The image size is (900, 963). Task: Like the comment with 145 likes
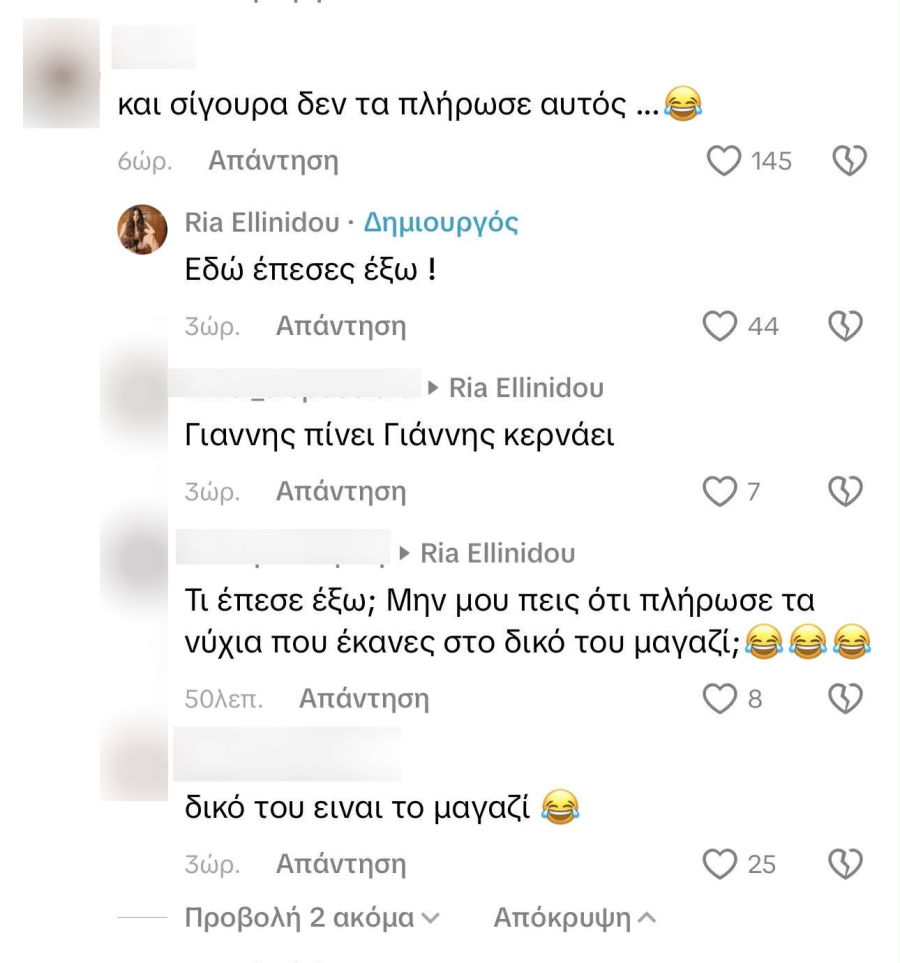[x=723, y=161]
